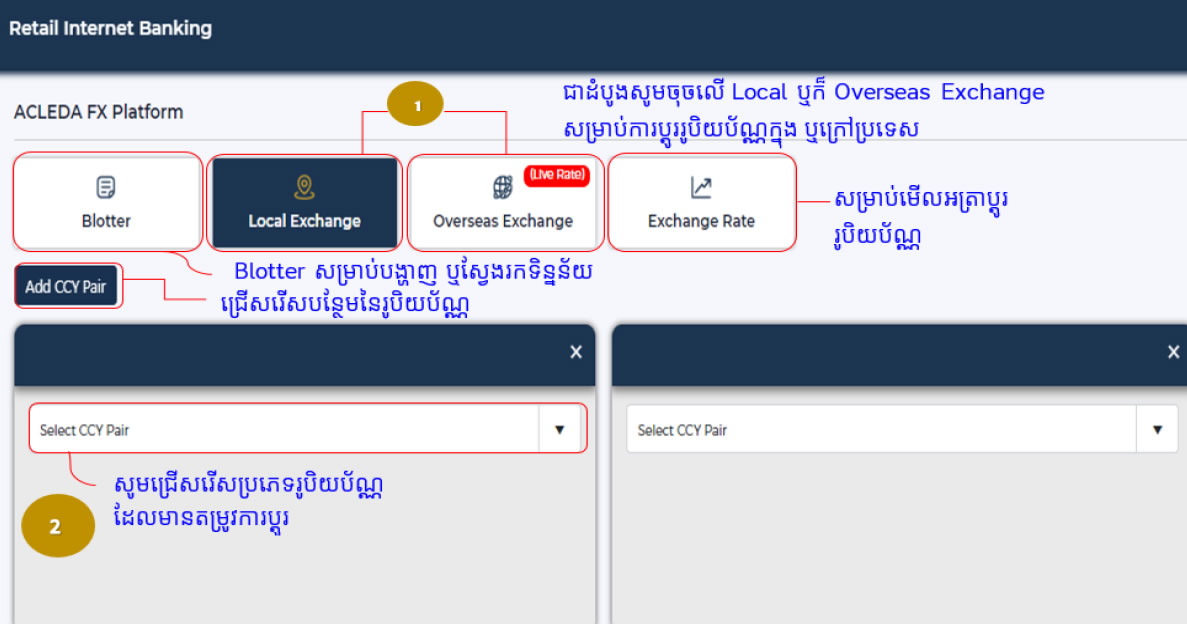
Task: Click the Blotter document icon
Action: pos(105,187)
